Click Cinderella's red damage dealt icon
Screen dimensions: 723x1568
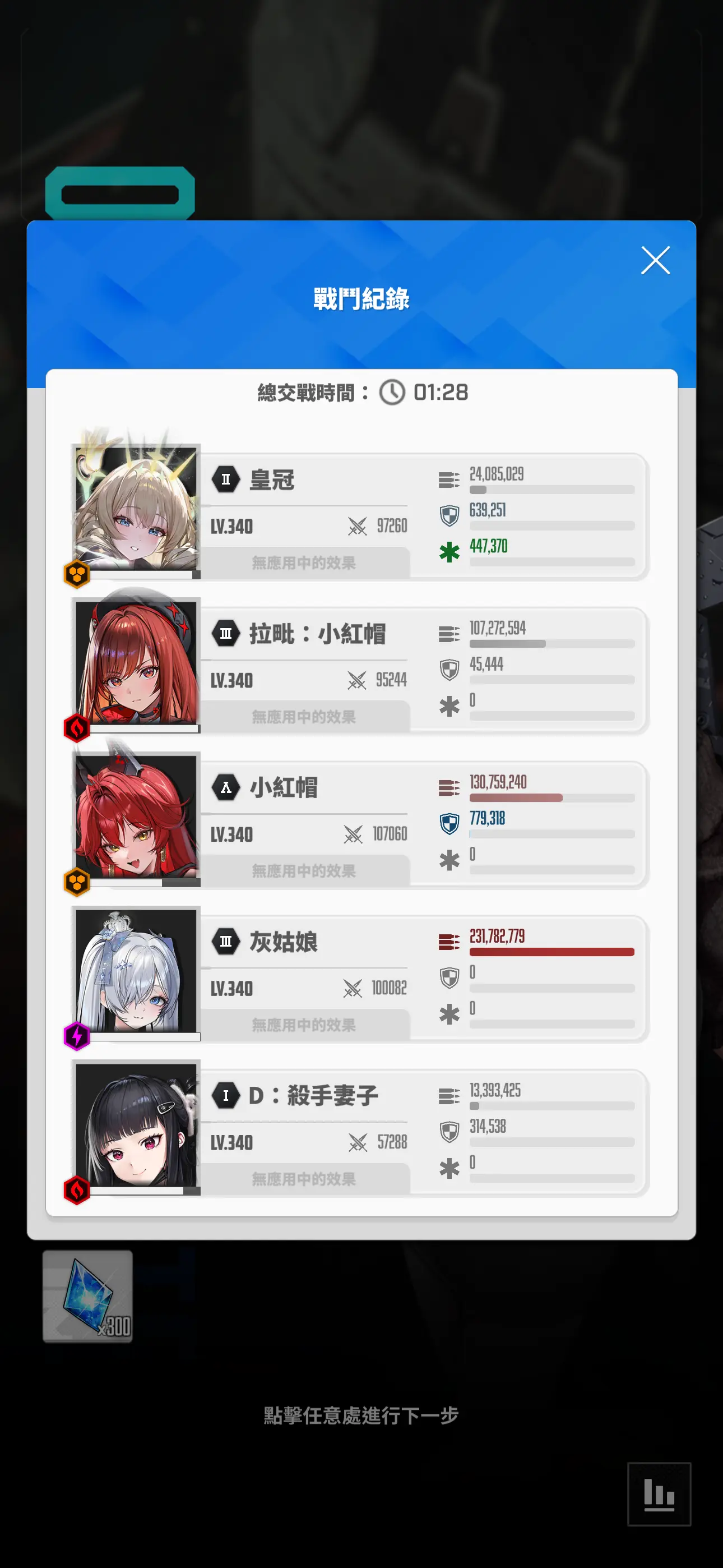[449, 942]
